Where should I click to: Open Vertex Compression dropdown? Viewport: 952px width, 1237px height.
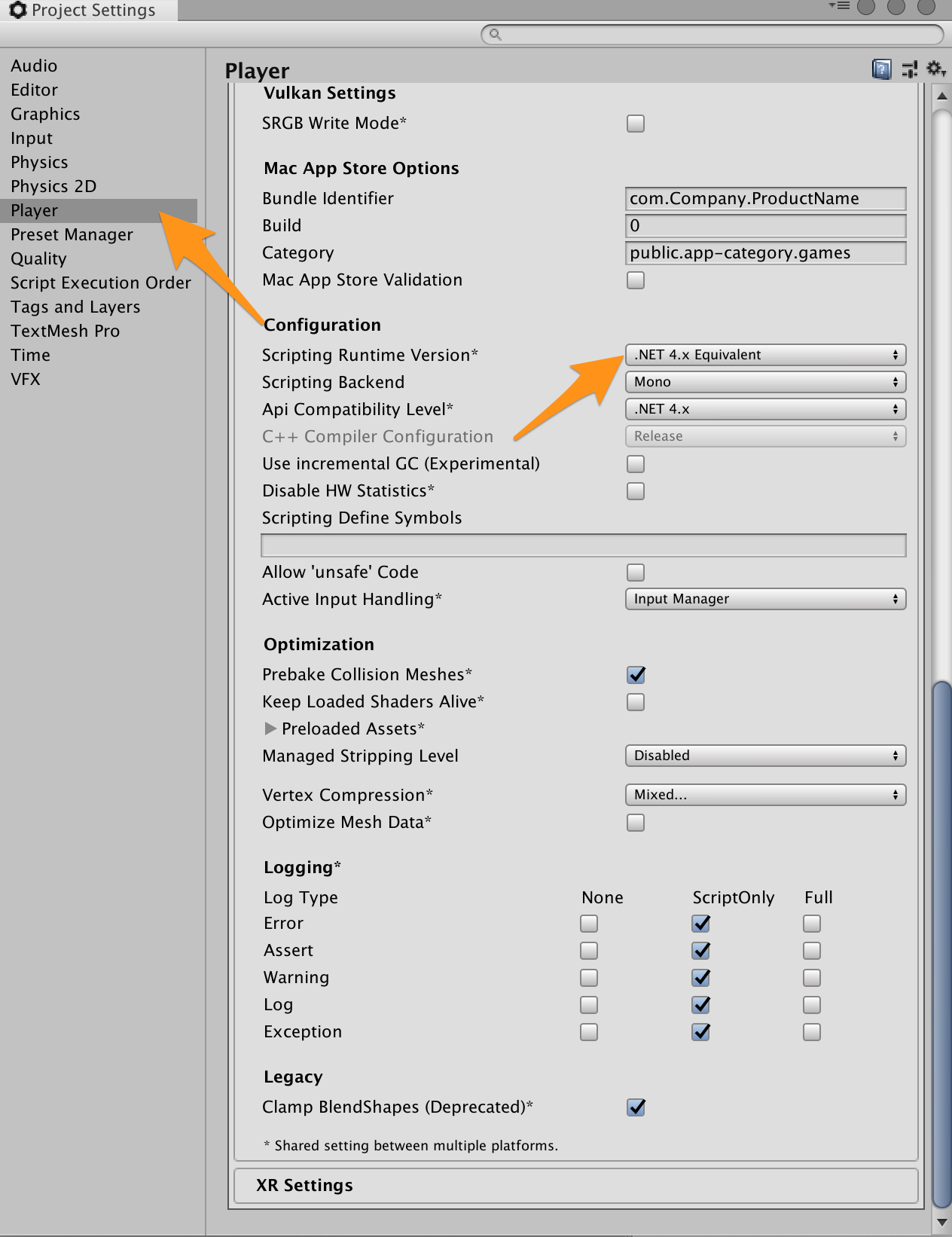tap(765, 795)
